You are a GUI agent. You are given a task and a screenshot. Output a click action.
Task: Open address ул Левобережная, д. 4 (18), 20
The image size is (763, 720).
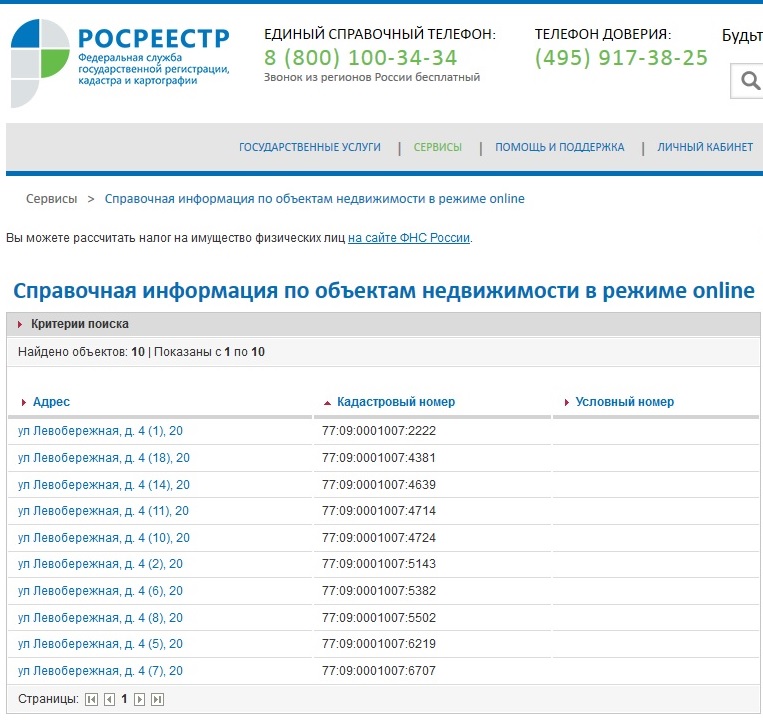[x=104, y=458]
